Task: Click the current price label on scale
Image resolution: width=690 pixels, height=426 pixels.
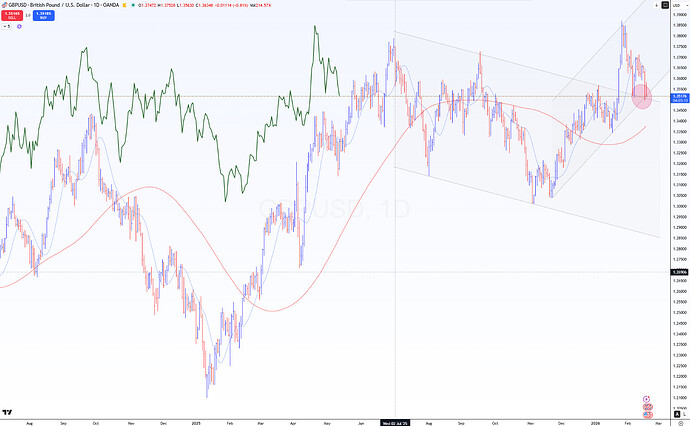Action: (x=680, y=98)
